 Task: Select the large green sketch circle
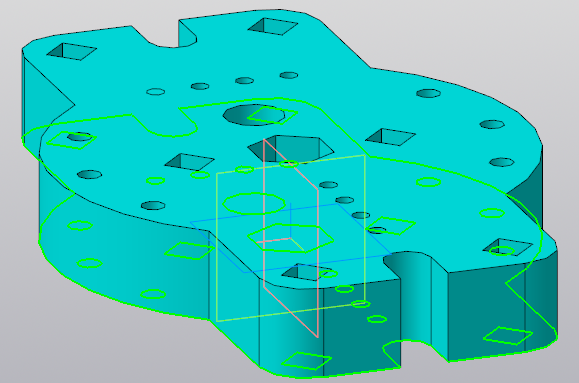[254, 204]
